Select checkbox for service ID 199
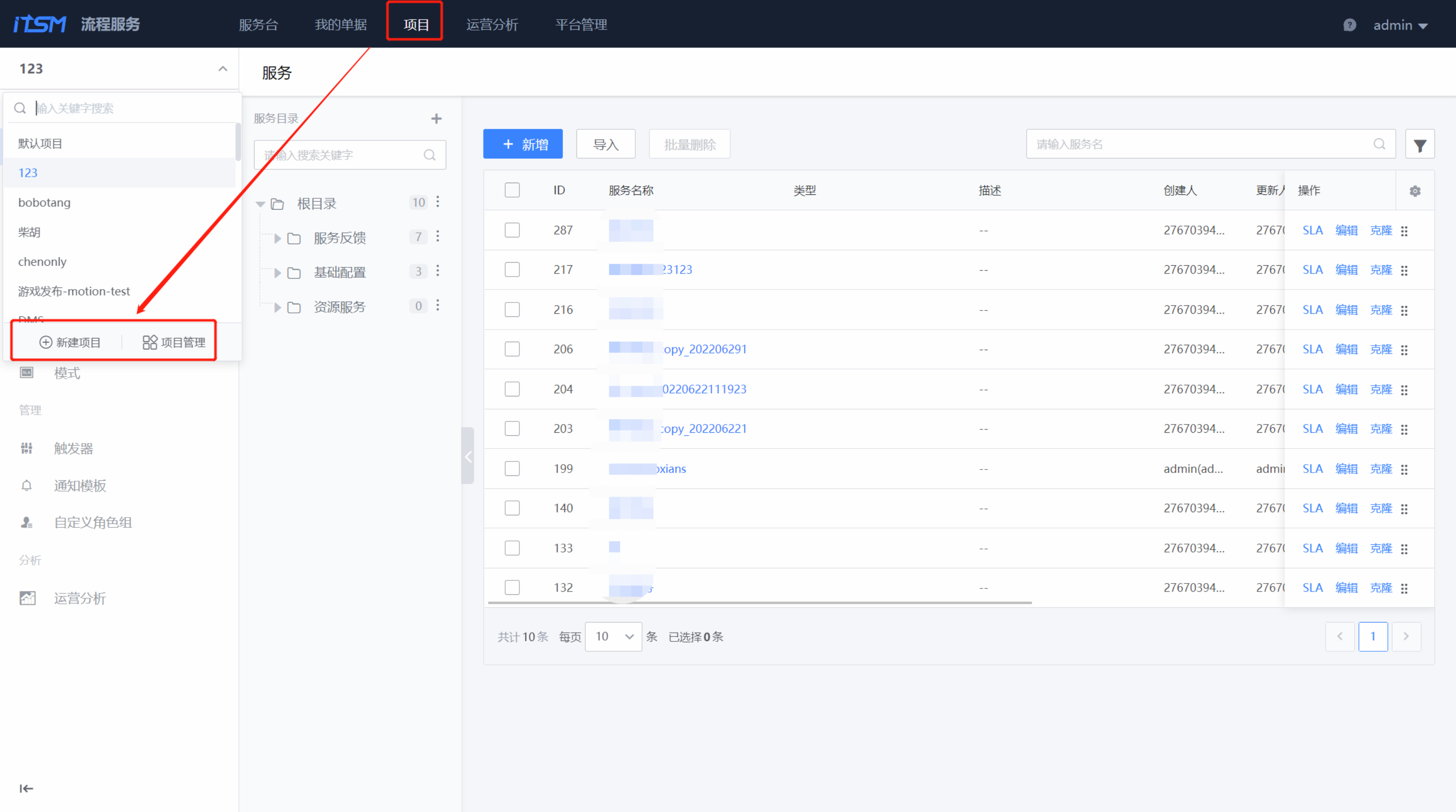The image size is (1456, 812). 512,469
